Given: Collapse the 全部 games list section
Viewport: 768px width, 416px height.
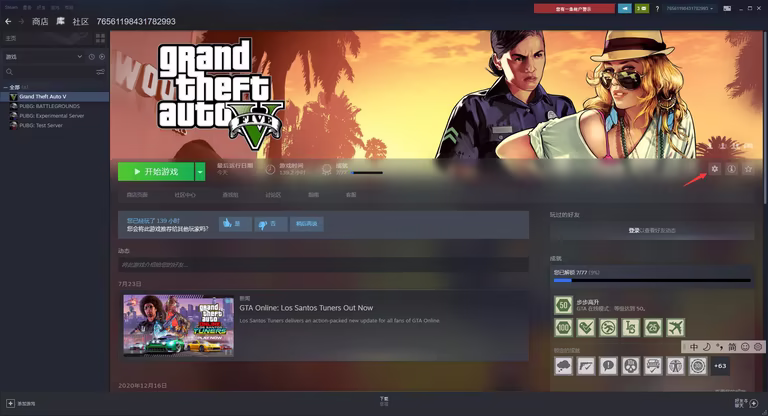Looking at the screenshot, I should [4, 88].
